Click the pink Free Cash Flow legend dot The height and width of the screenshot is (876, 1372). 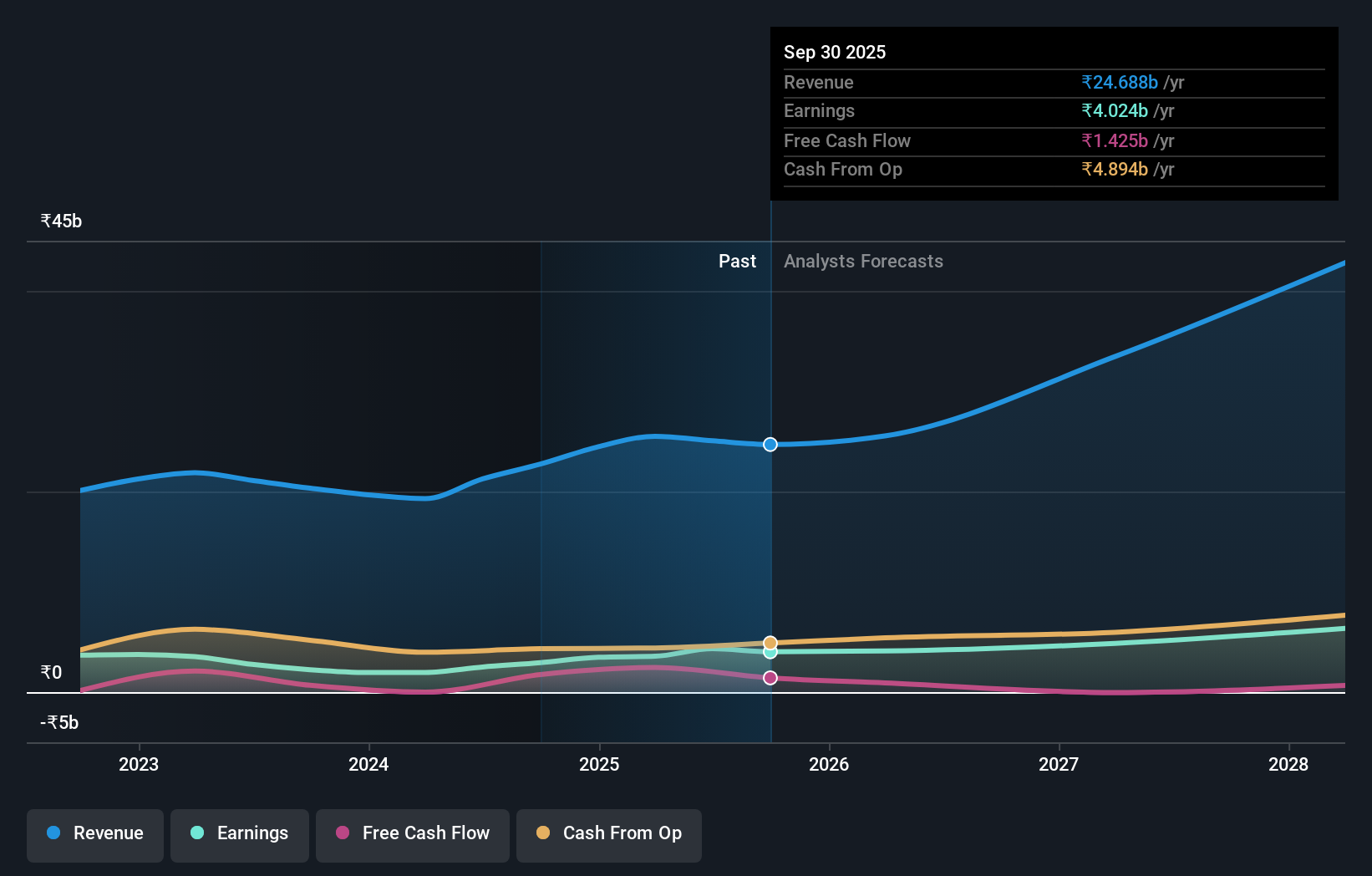click(342, 833)
